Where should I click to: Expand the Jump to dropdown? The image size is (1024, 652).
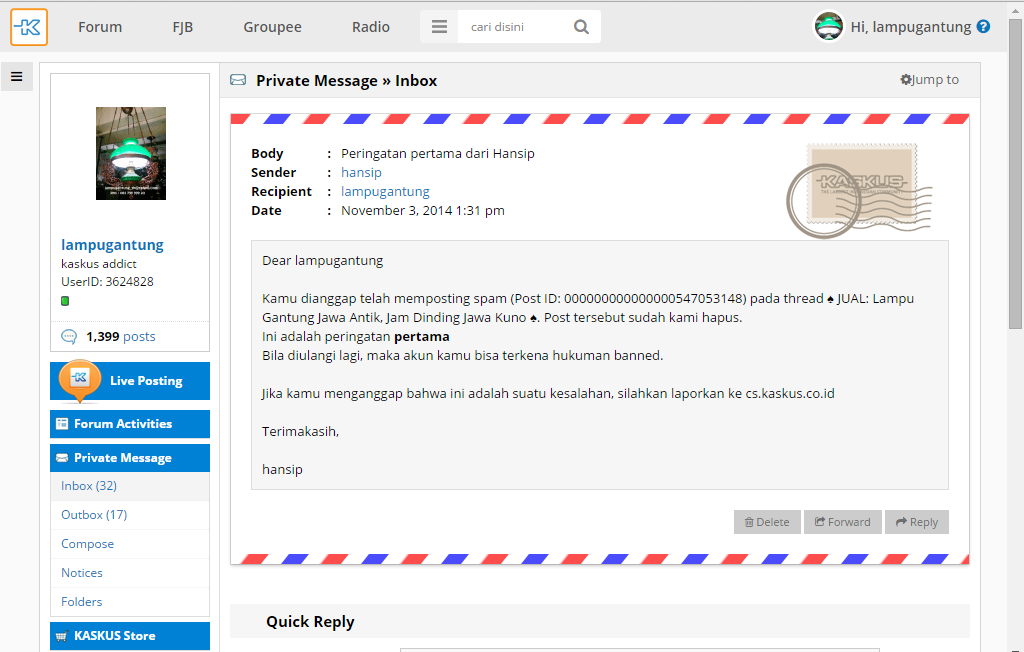[929, 80]
